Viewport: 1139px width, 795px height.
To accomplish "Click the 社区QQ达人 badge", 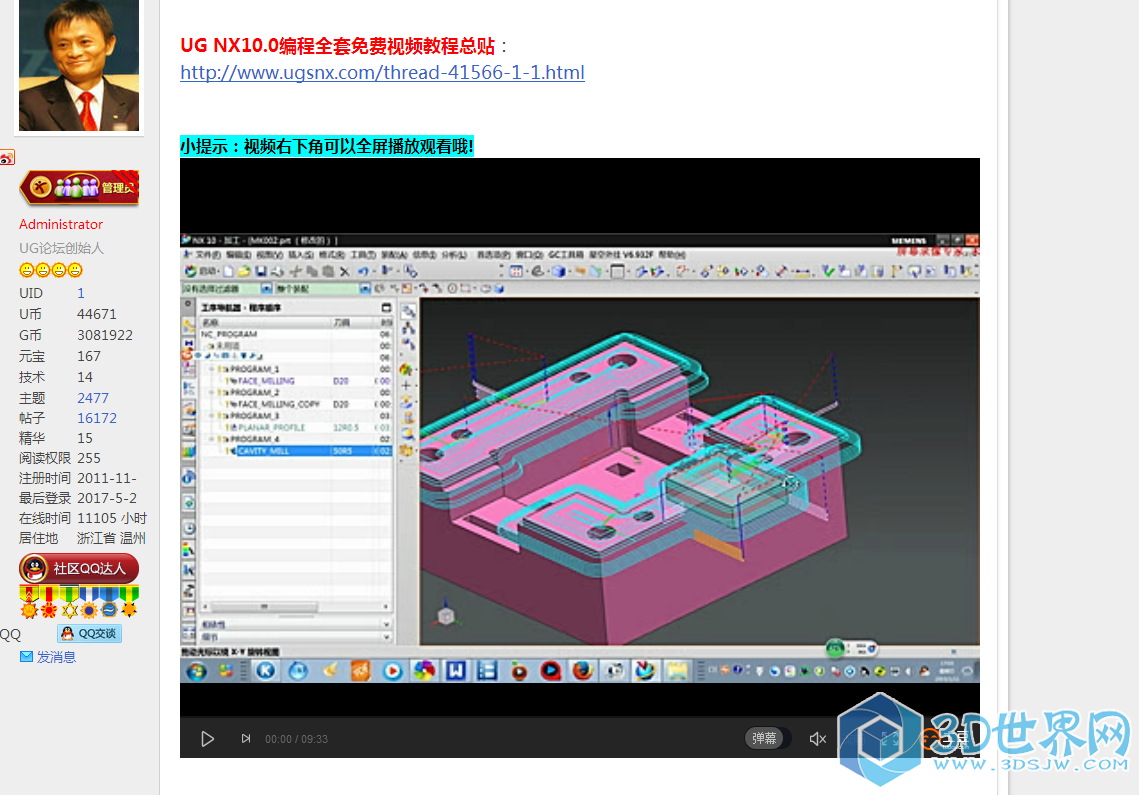I will [x=78, y=568].
